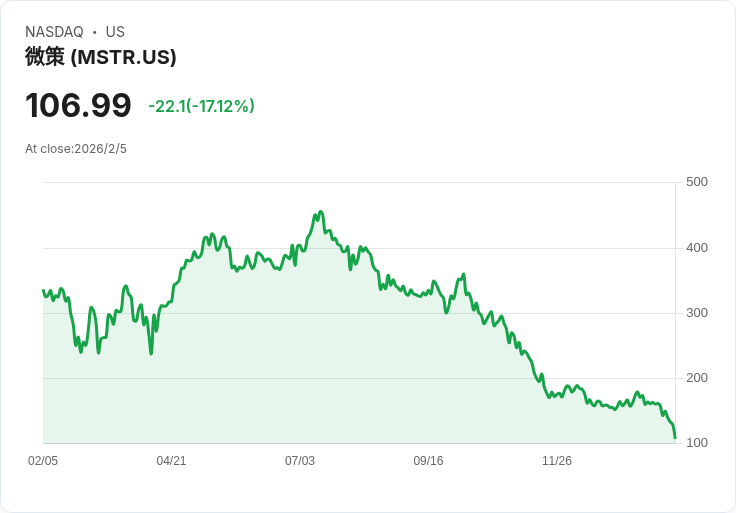Click the 11/26 x-axis date label
Image resolution: width=736 pixels, height=513 pixels.
[x=557, y=461]
